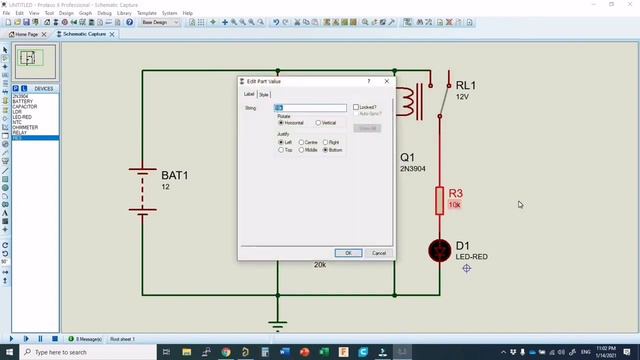Click the New Project toolbar icon
The height and width of the screenshot is (360, 640).
(x=8, y=22)
